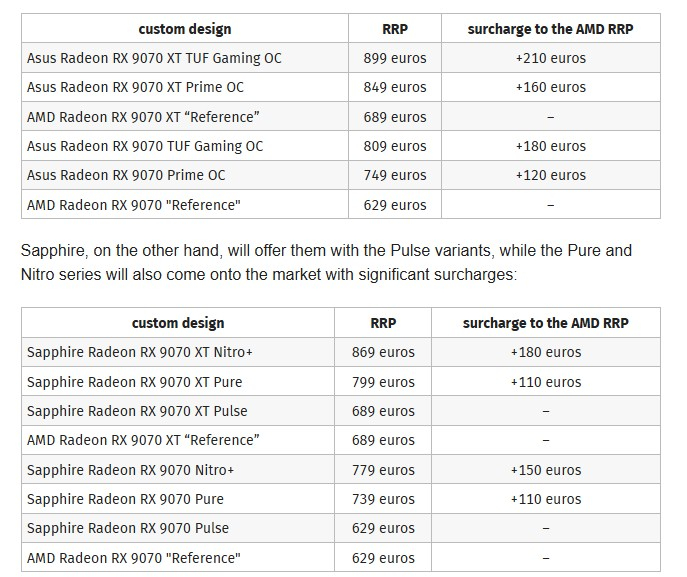Click Sapphire Radeon RX 9070 XT Pure name
Screen dimensions: 687x577
[134, 382]
